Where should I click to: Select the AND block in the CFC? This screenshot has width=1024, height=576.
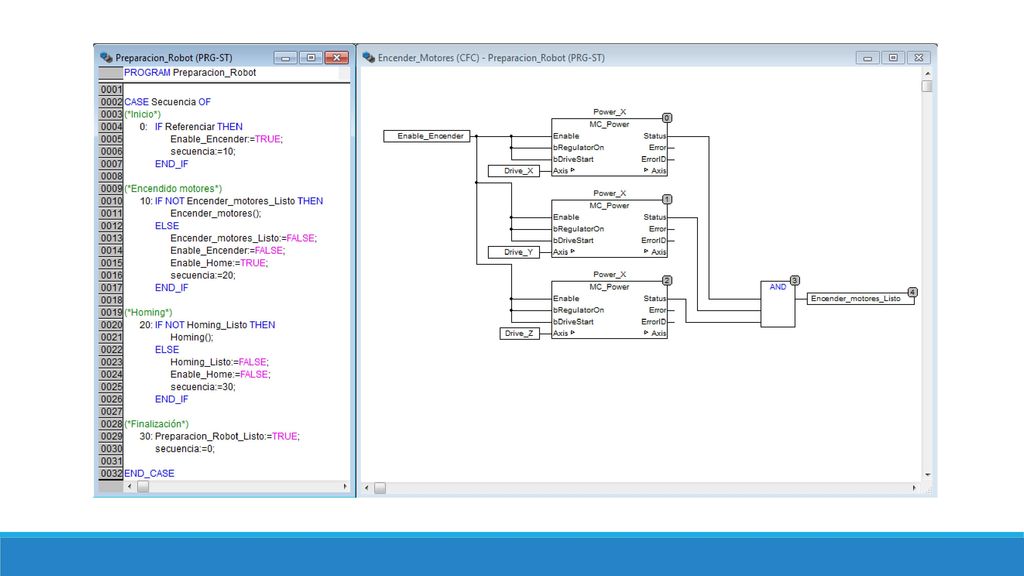coord(778,304)
